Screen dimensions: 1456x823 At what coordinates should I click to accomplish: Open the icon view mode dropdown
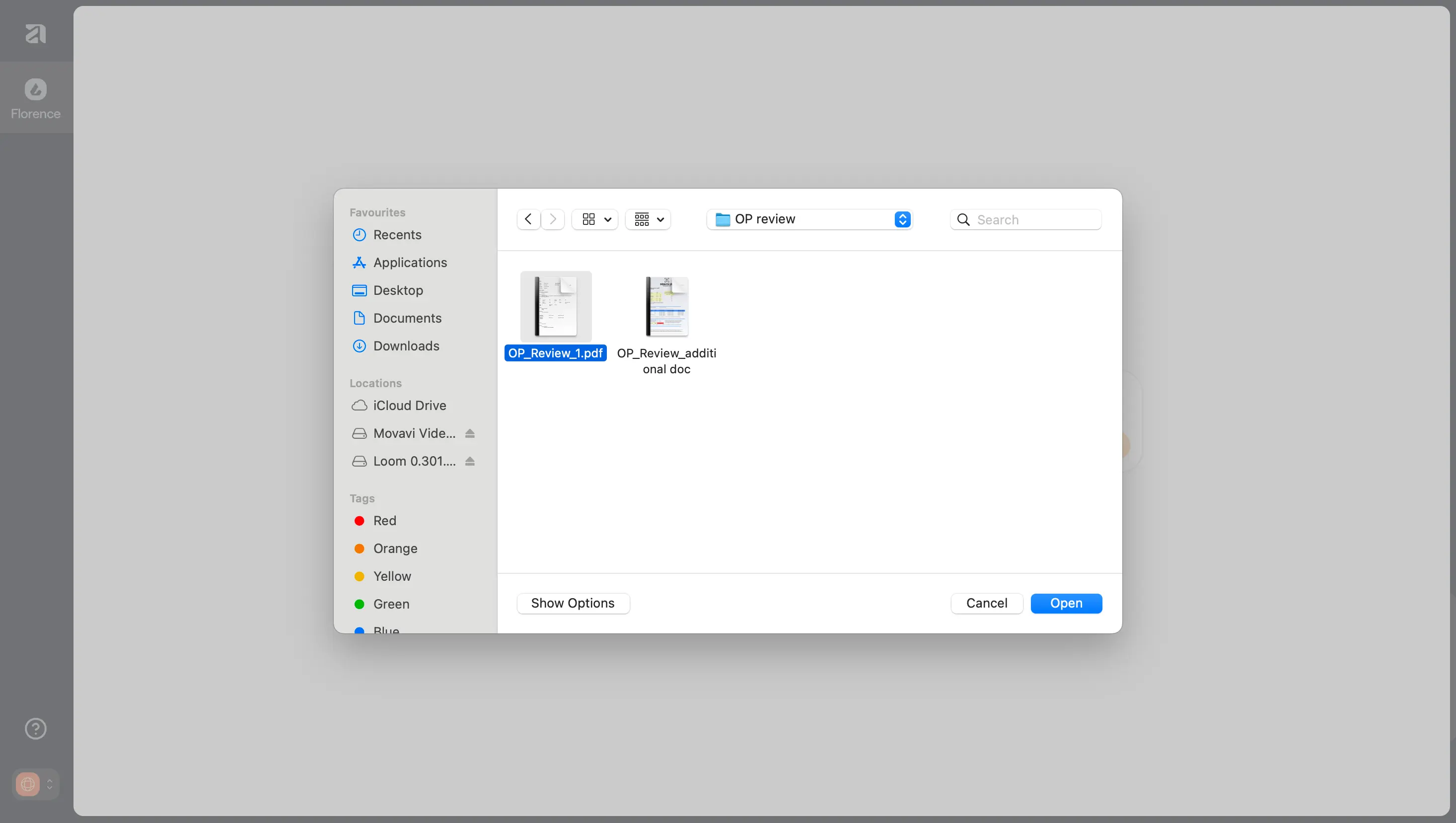tap(595, 219)
